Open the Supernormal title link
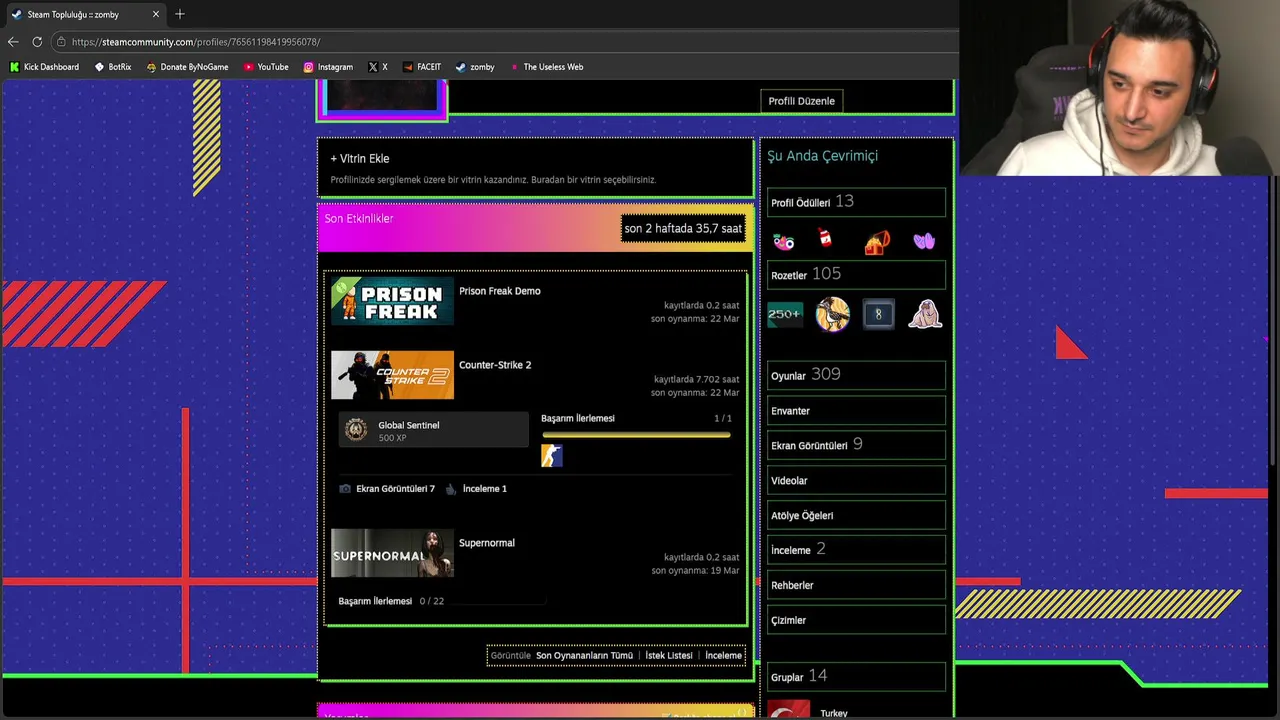This screenshot has width=1280, height=720. [x=487, y=543]
